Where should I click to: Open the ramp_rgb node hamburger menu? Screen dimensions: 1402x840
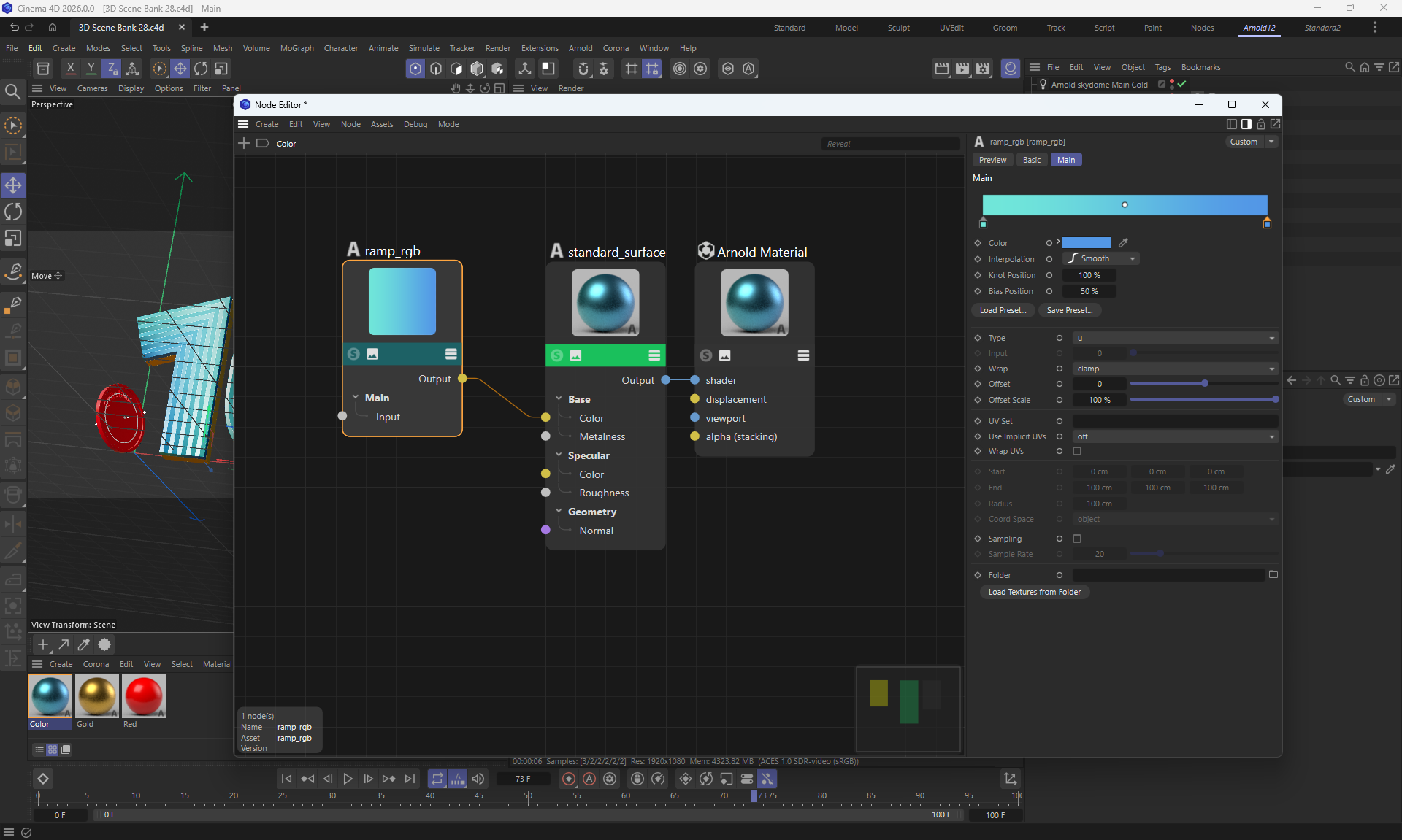tap(451, 354)
